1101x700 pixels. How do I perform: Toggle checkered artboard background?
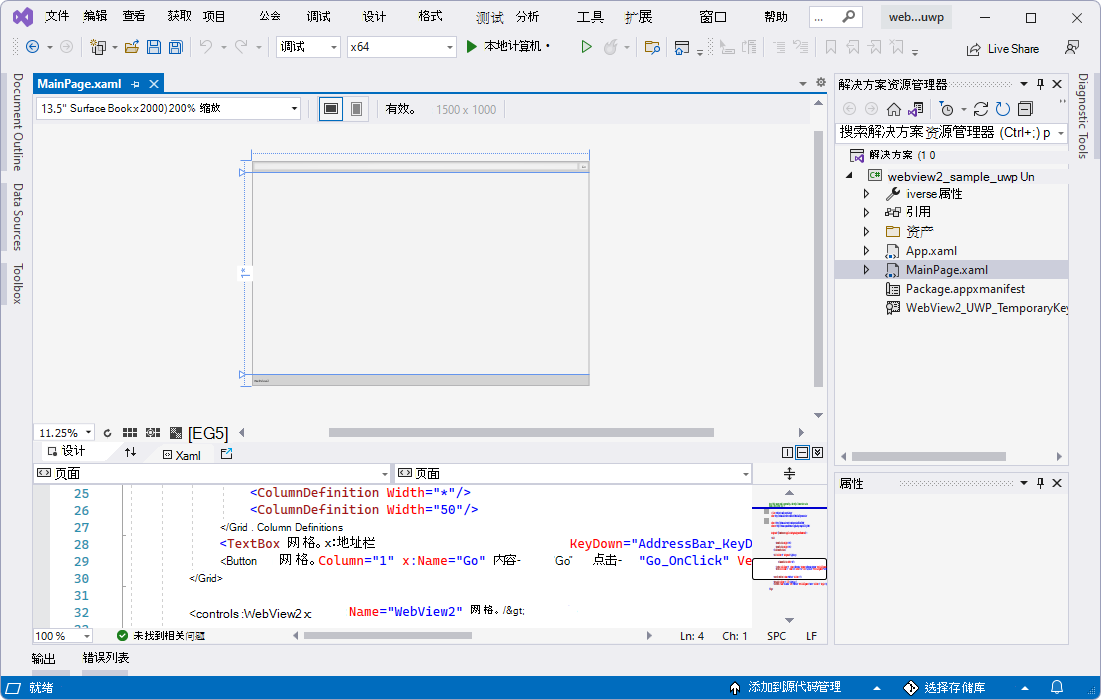pos(176,433)
